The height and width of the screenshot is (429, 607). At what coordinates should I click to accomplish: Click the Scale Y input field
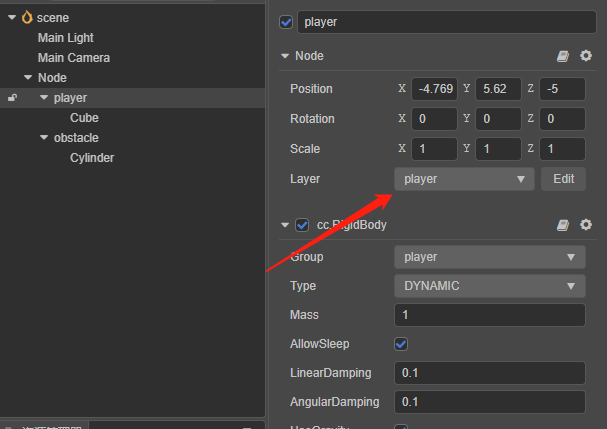pos(498,149)
